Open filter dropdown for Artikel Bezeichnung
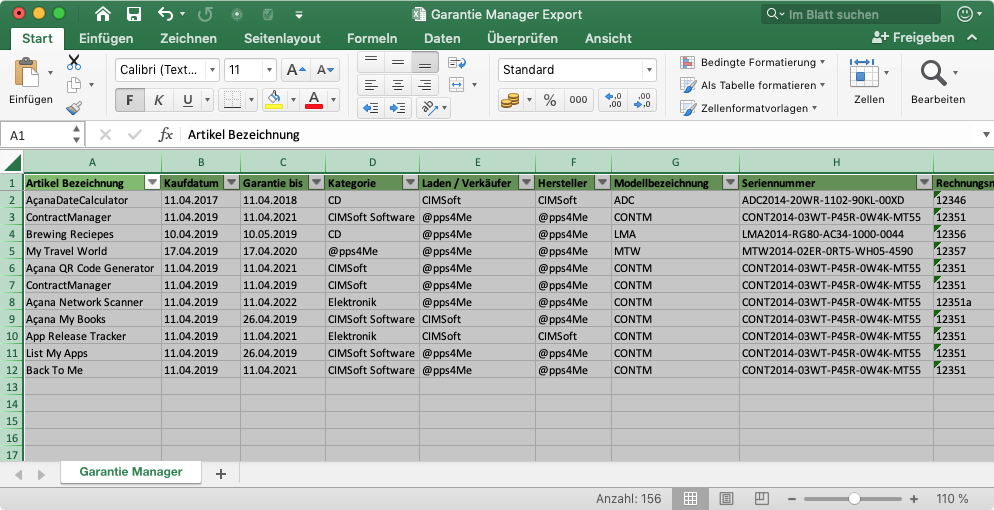The image size is (994, 510). (x=152, y=182)
